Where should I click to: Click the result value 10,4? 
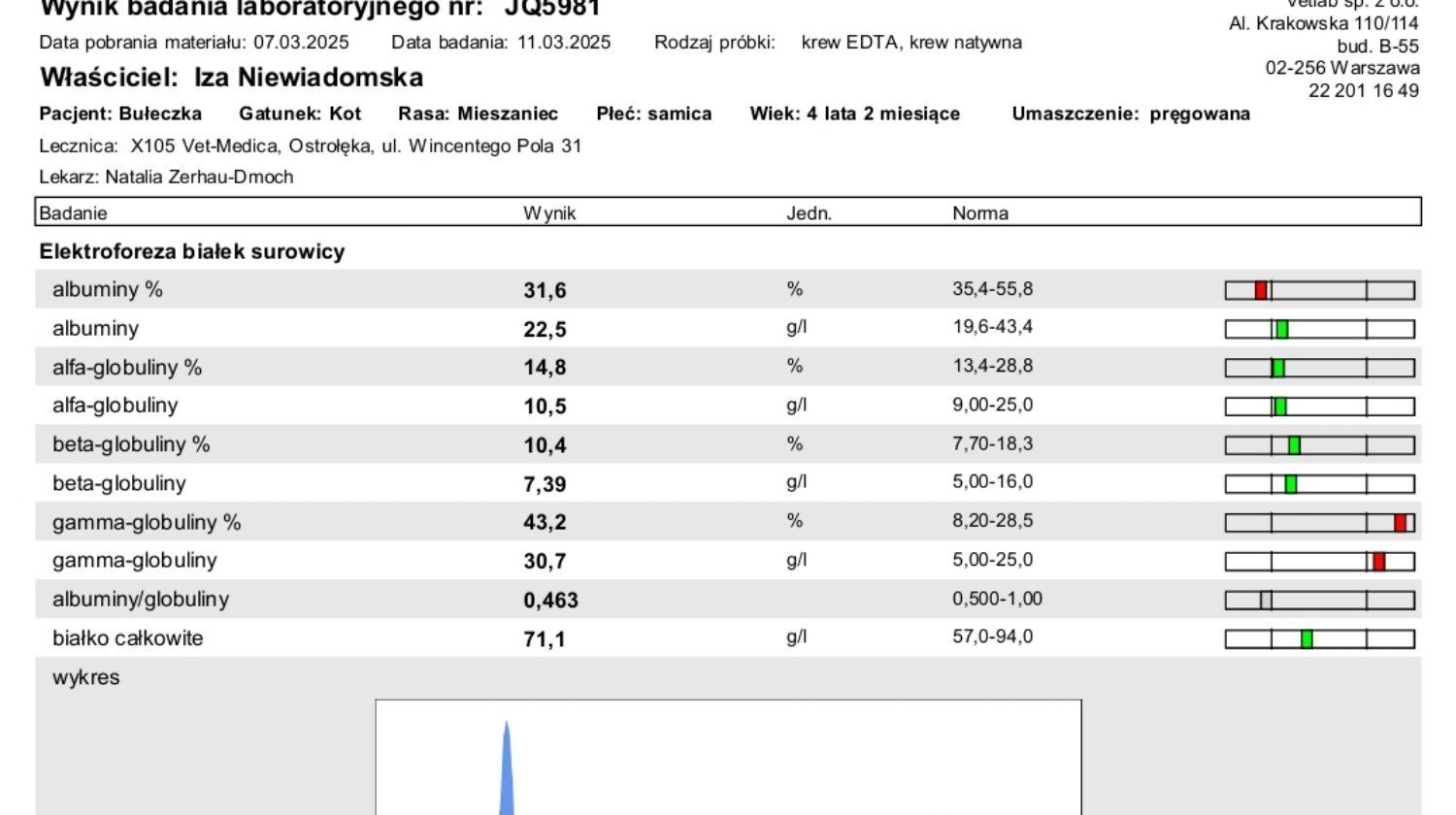click(x=545, y=445)
